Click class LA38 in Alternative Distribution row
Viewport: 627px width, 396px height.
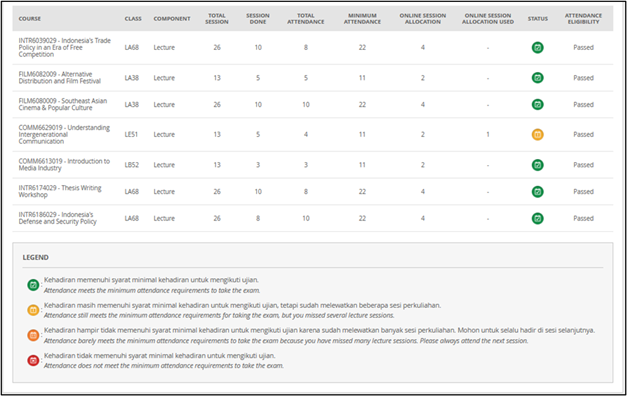[132, 78]
